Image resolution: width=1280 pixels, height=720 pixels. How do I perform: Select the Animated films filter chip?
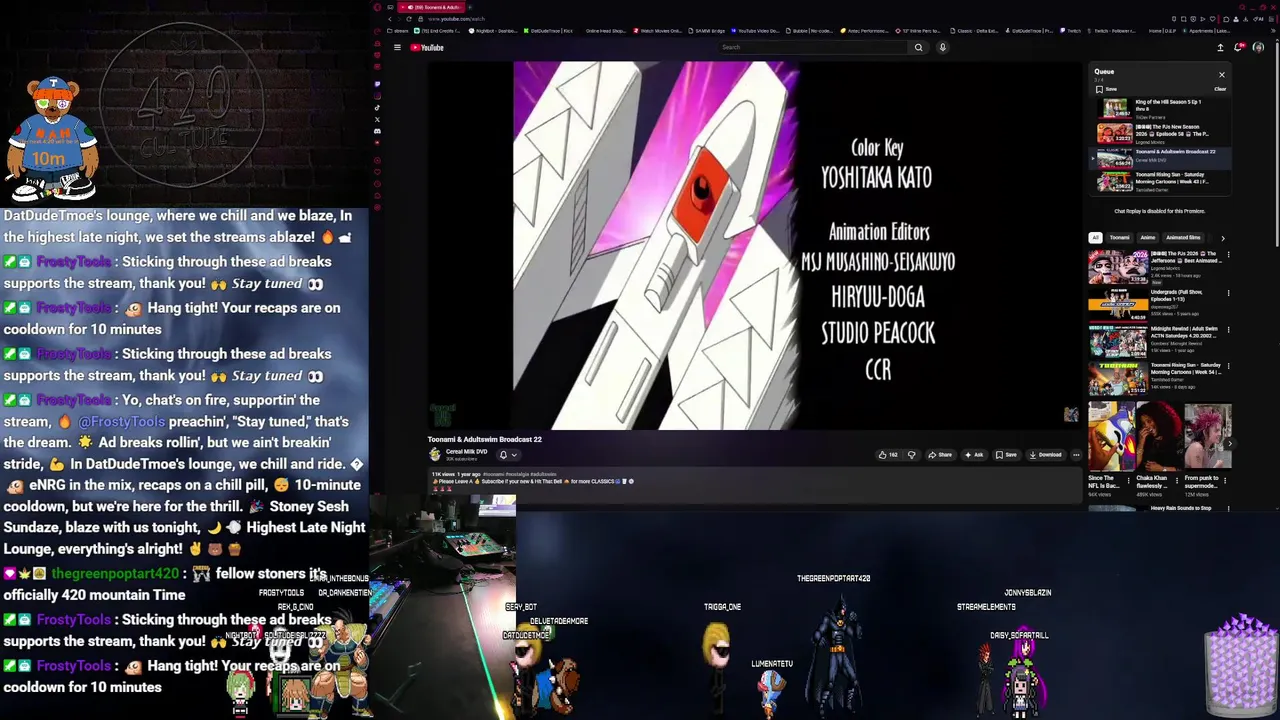(x=1183, y=238)
